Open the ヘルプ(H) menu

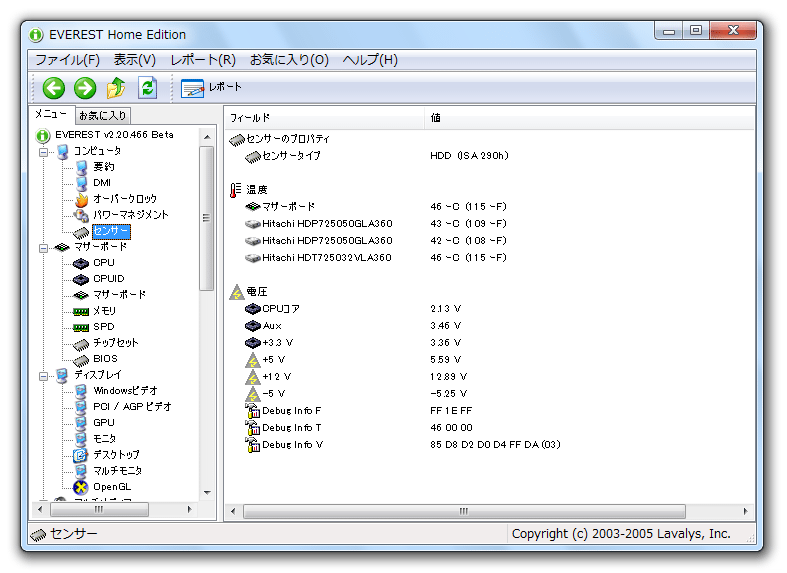[x=370, y=60]
